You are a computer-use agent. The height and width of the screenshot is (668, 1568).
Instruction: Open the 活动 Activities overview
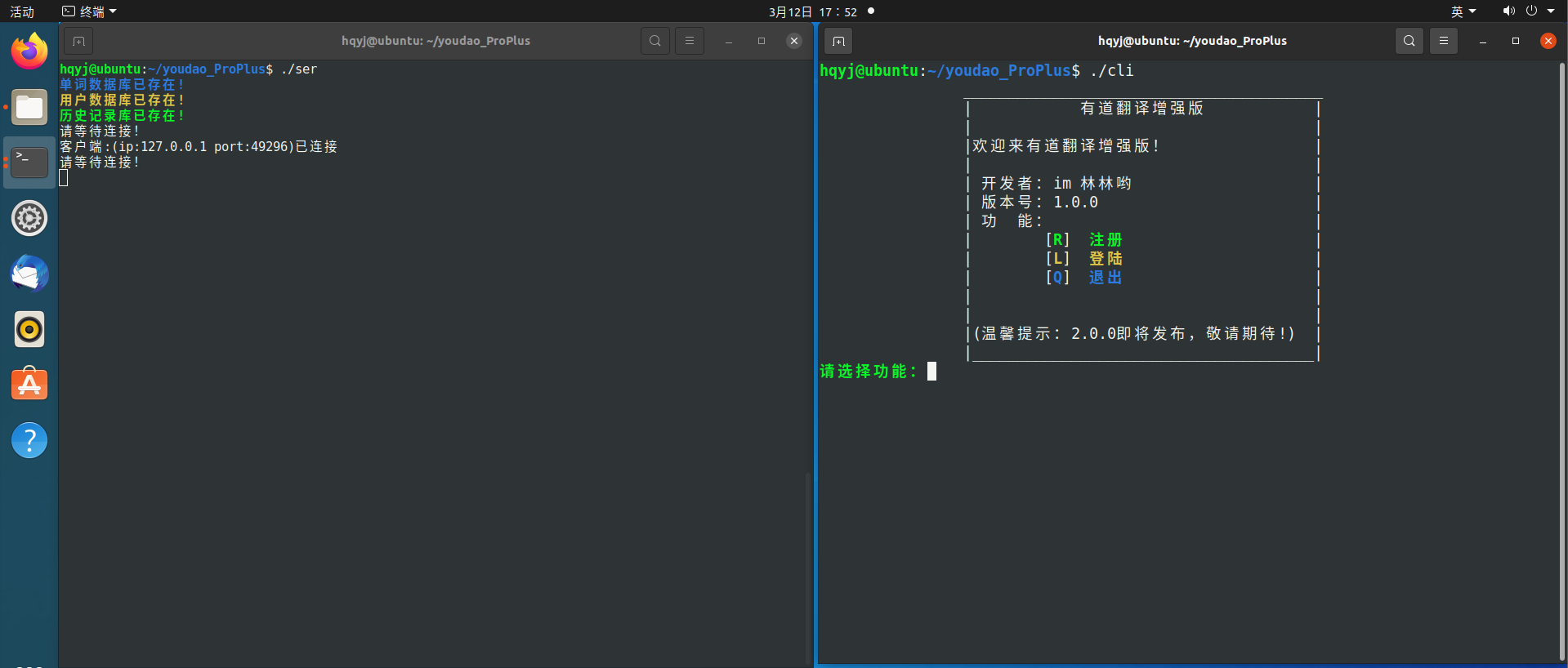pos(22,11)
